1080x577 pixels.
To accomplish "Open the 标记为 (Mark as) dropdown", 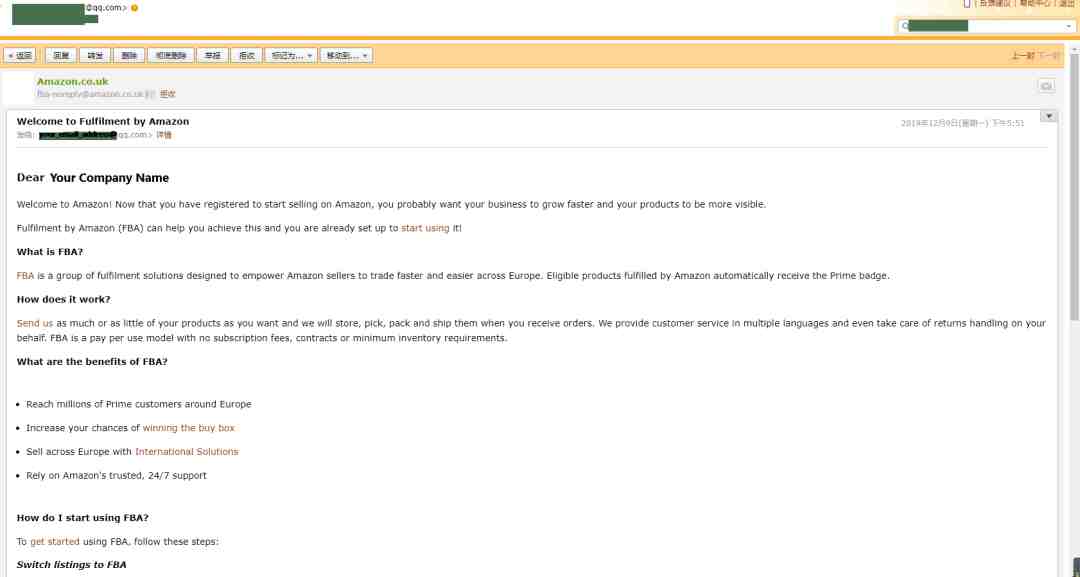I will pos(291,56).
